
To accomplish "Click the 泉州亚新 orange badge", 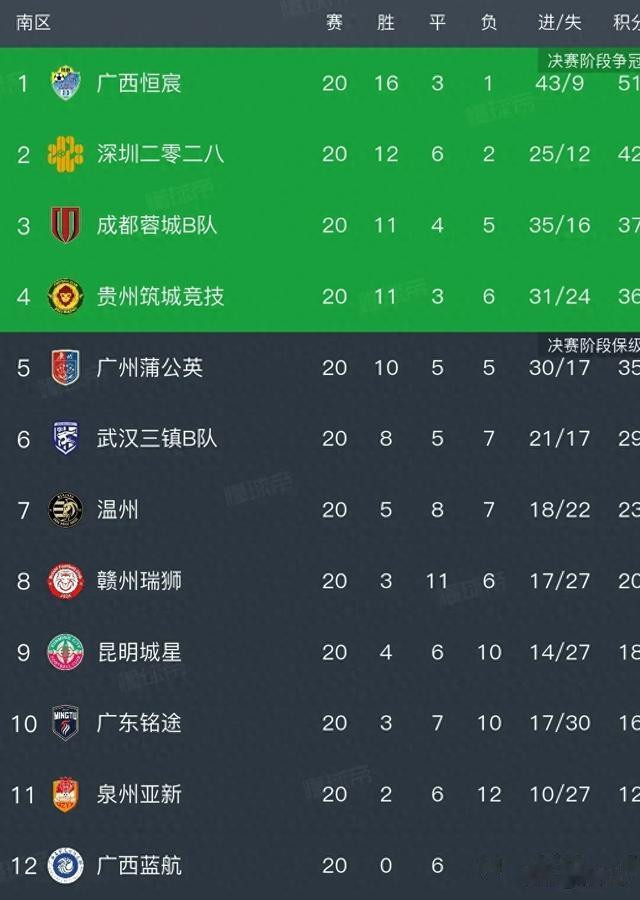I will 65,794.
